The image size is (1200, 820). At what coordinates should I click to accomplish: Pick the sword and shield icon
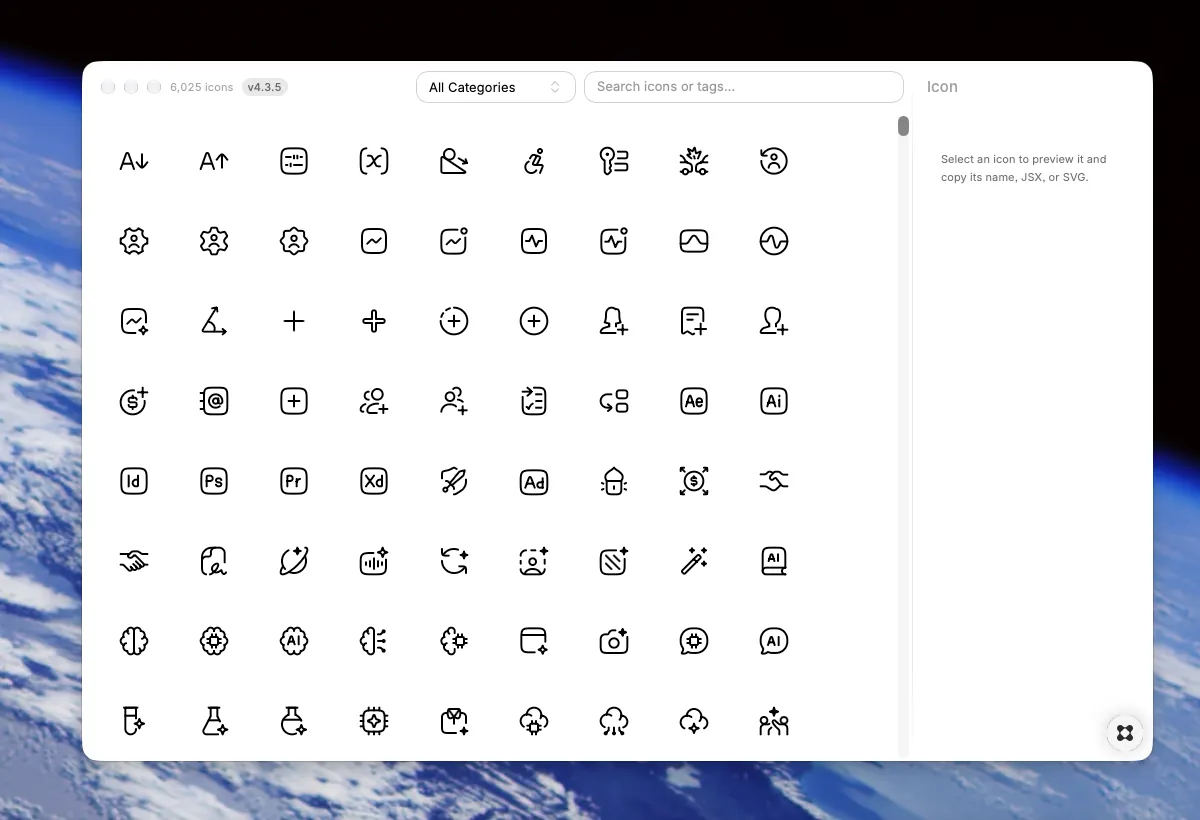tap(454, 481)
